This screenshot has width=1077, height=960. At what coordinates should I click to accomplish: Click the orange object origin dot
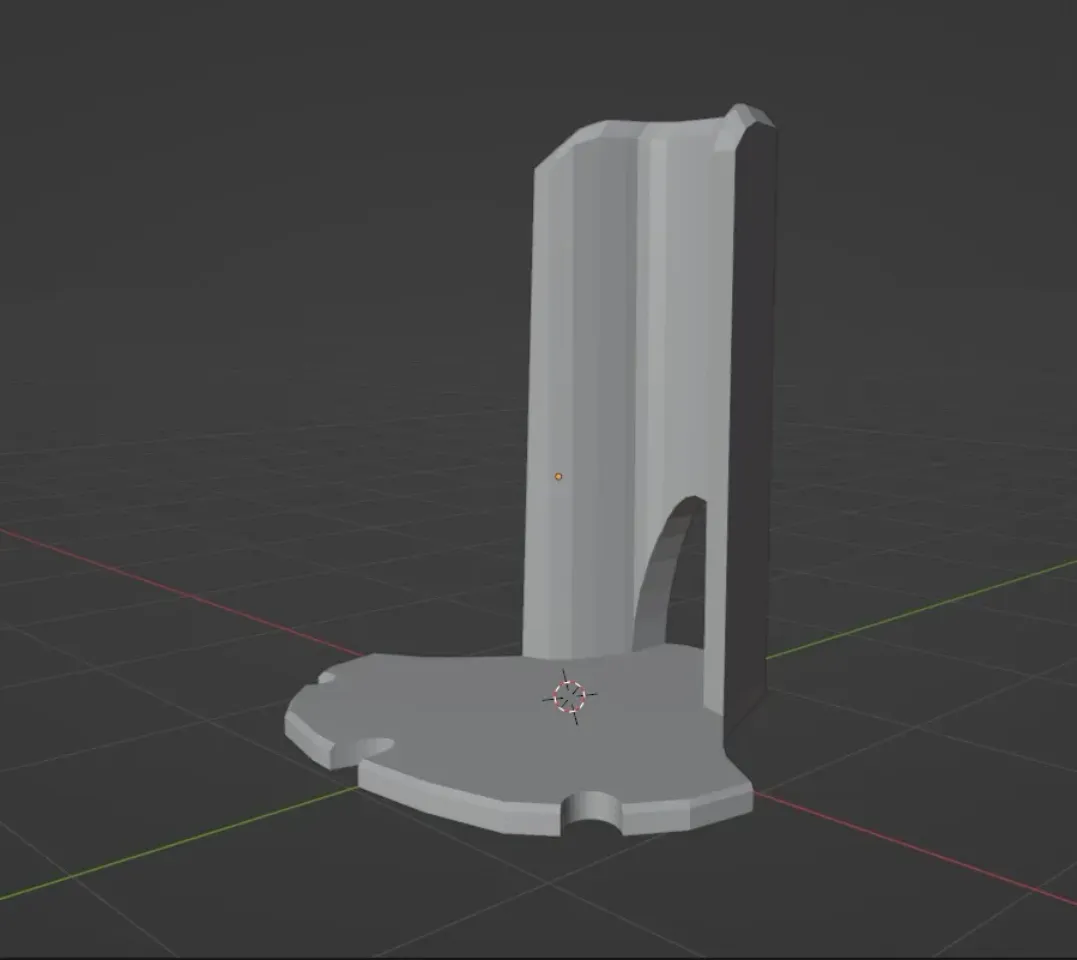558,477
